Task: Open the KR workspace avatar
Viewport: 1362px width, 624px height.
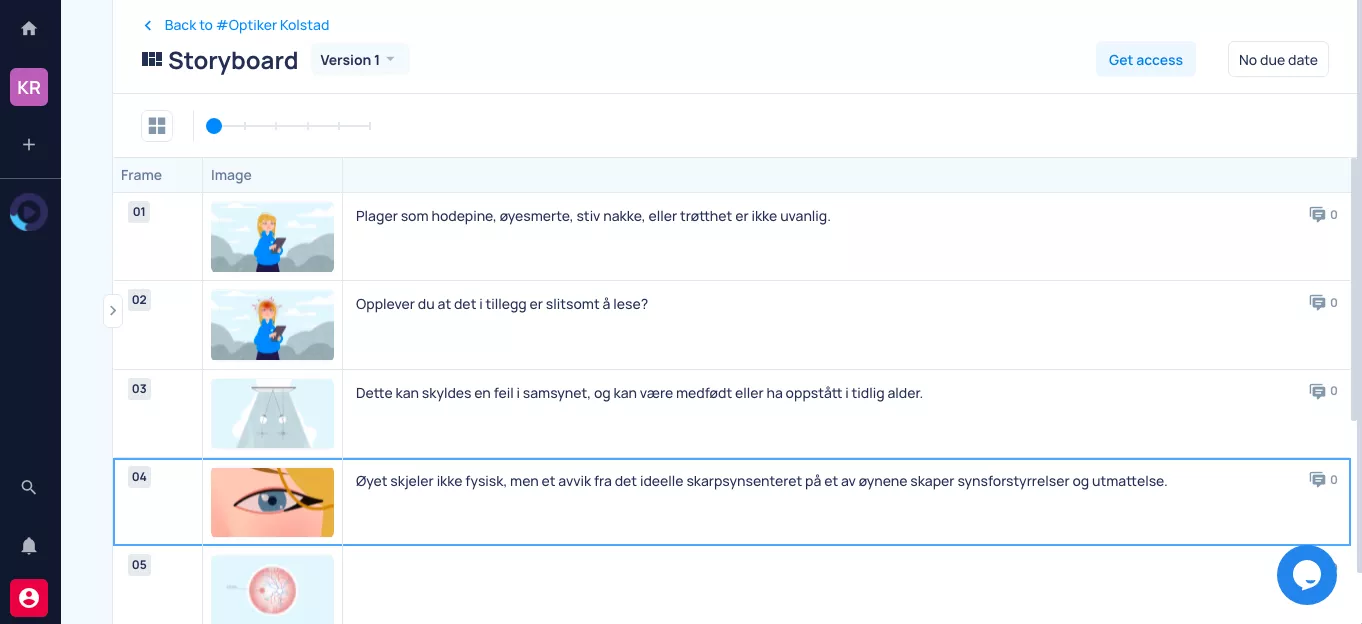Action: click(29, 87)
